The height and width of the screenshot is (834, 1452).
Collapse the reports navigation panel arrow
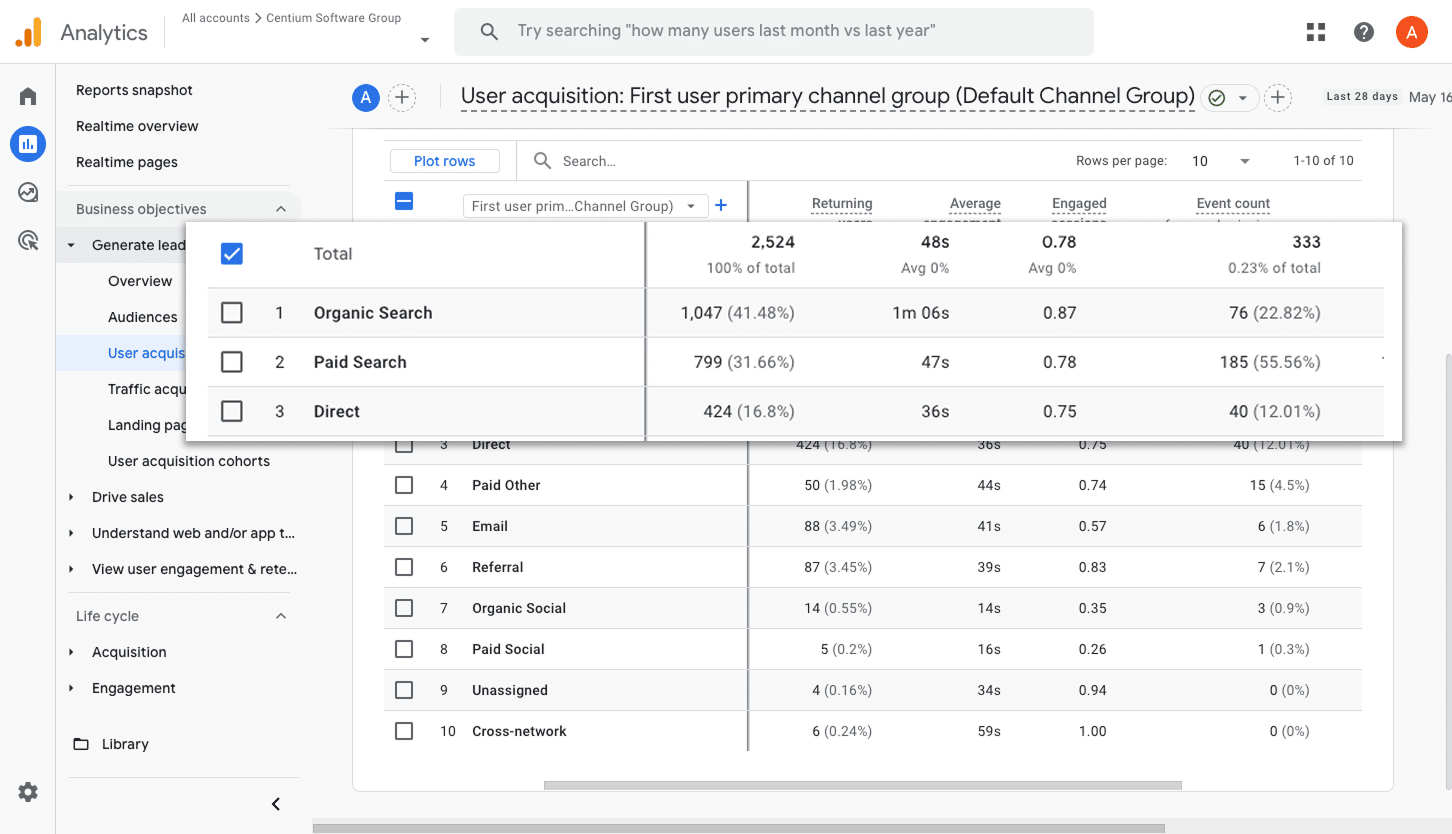tap(276, 804)
